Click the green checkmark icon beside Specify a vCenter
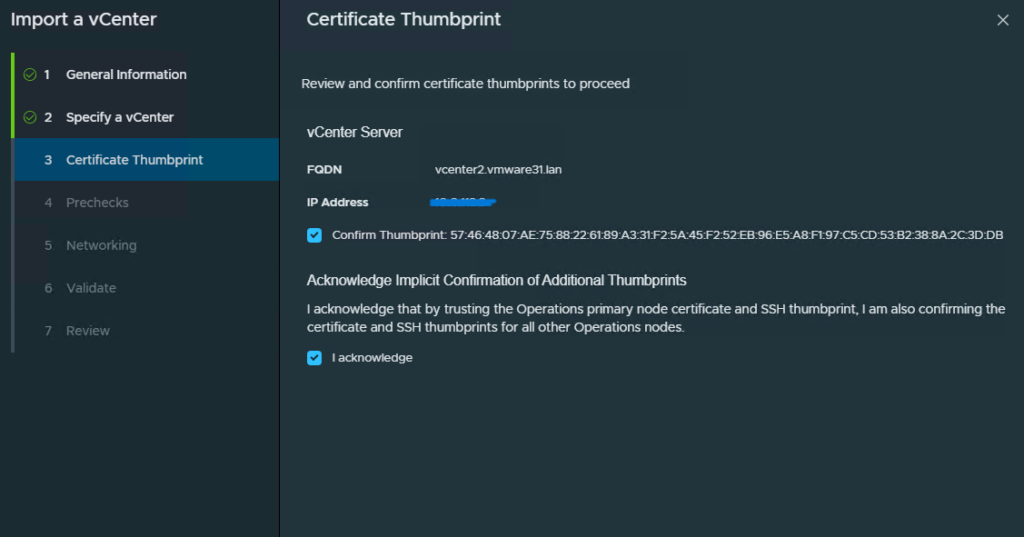This screenshot has height=537, width=1024. (30, 117)
